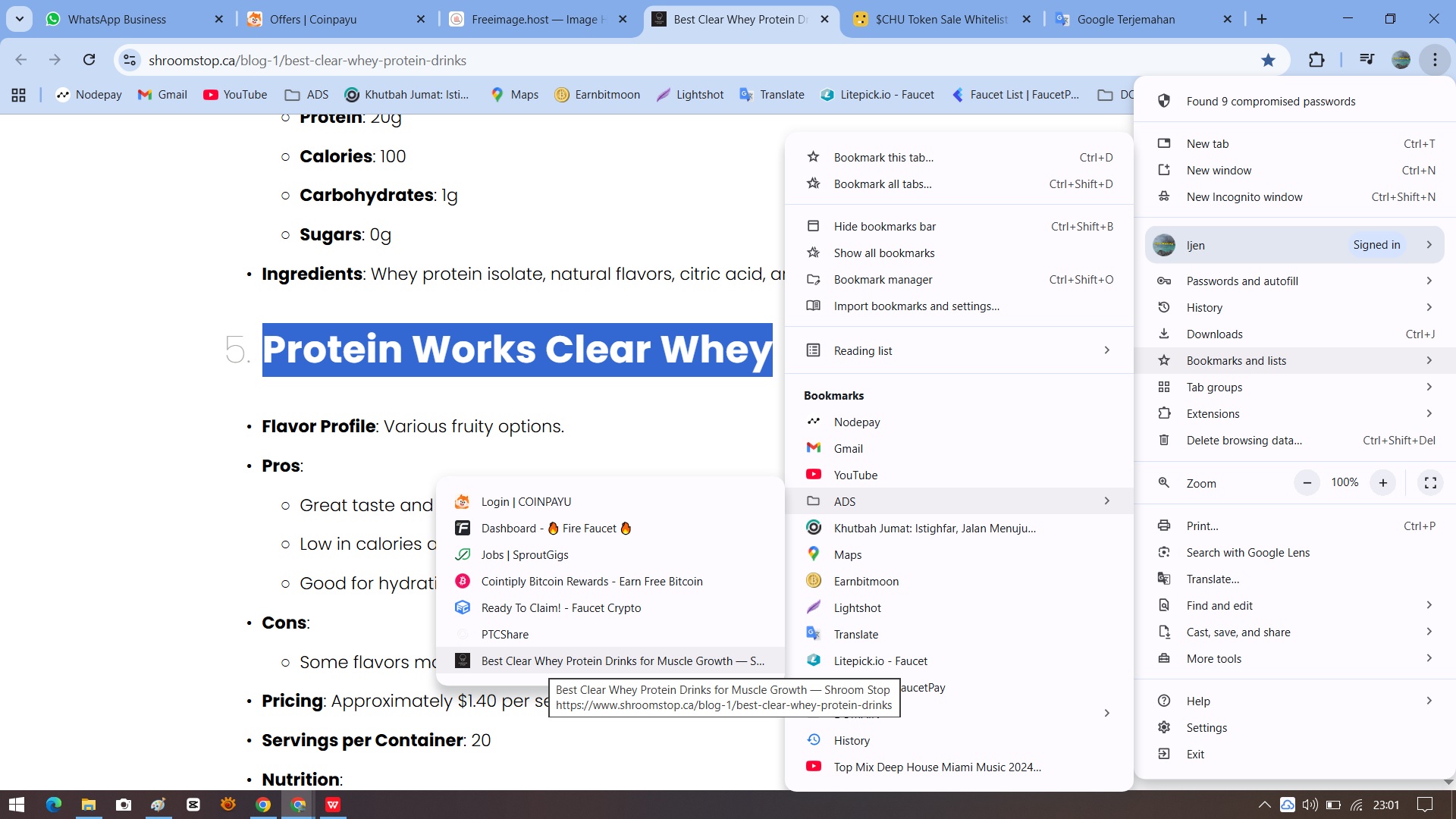Viewport: 1456px width, 819px height.
Task: Open the notification center icon in taskbar
Action: pos(1425,805)
